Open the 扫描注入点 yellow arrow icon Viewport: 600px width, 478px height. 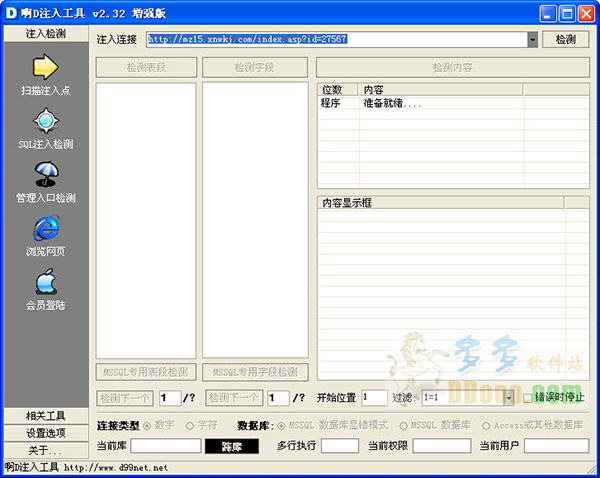click(46, 67)
